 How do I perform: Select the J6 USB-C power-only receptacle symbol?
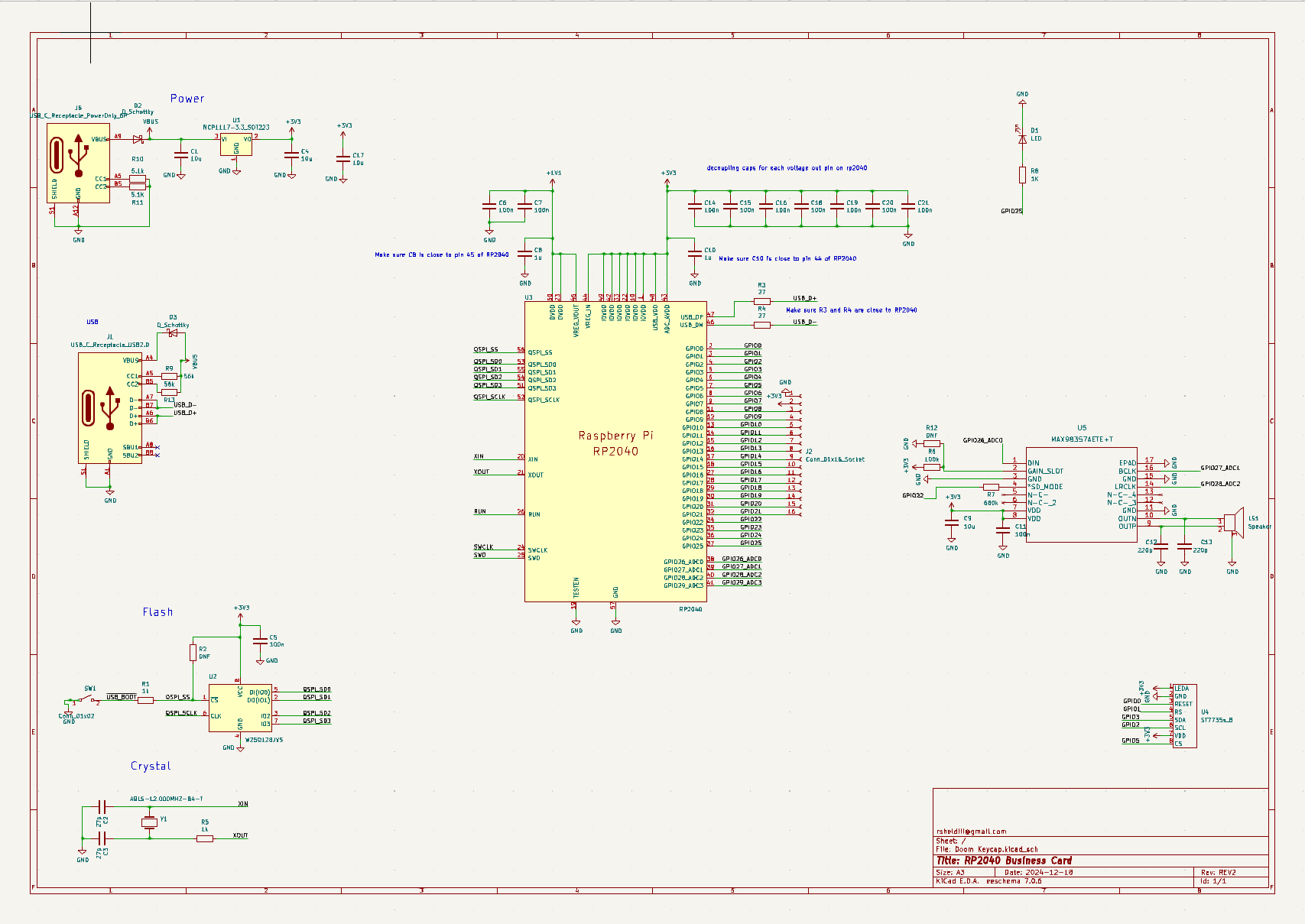tap(79, 163)
